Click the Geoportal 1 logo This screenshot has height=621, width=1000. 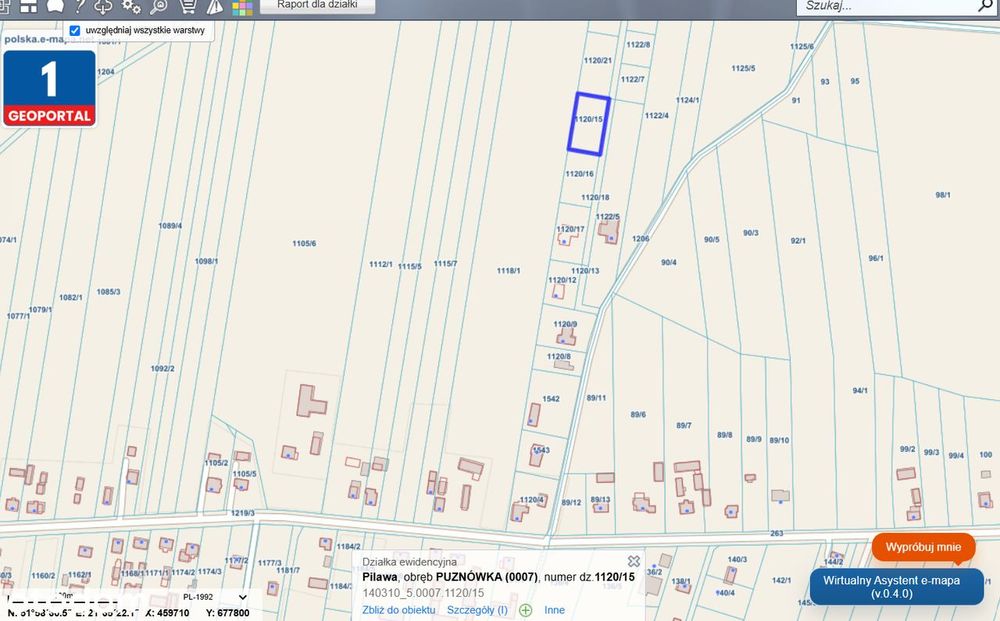click(49, 88)
